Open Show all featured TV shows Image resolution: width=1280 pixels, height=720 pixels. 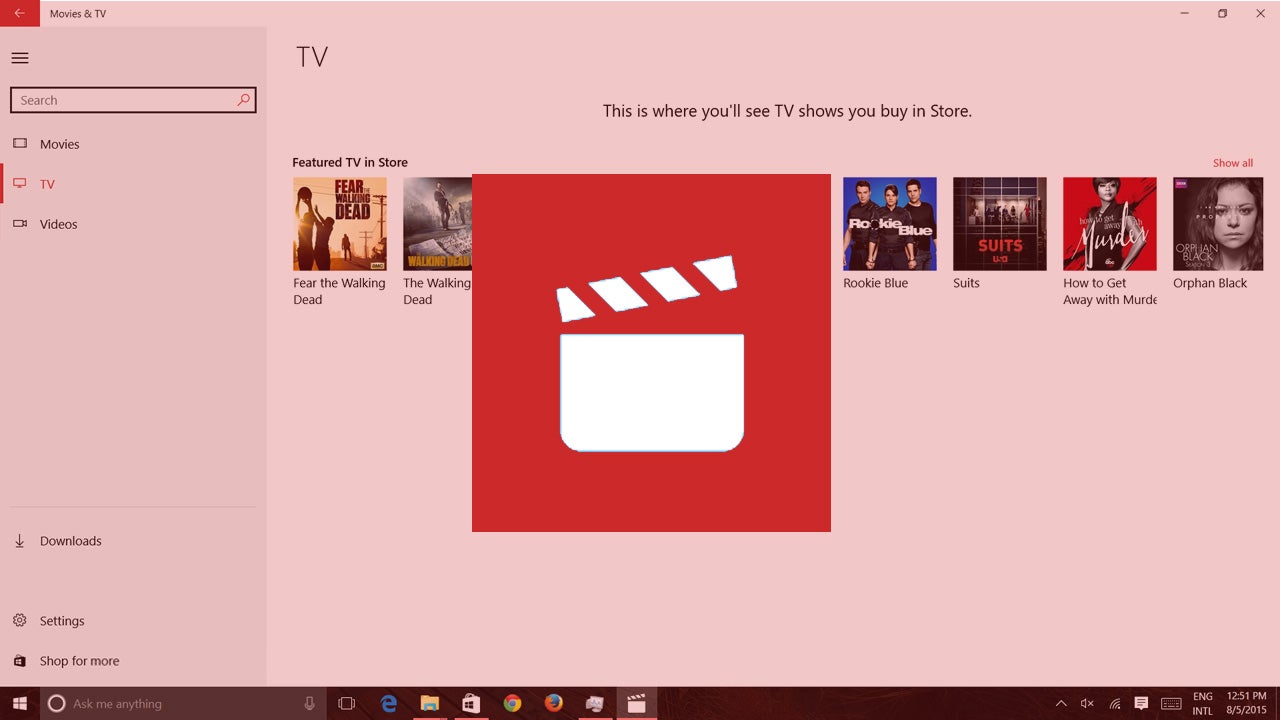(1232, 162)
